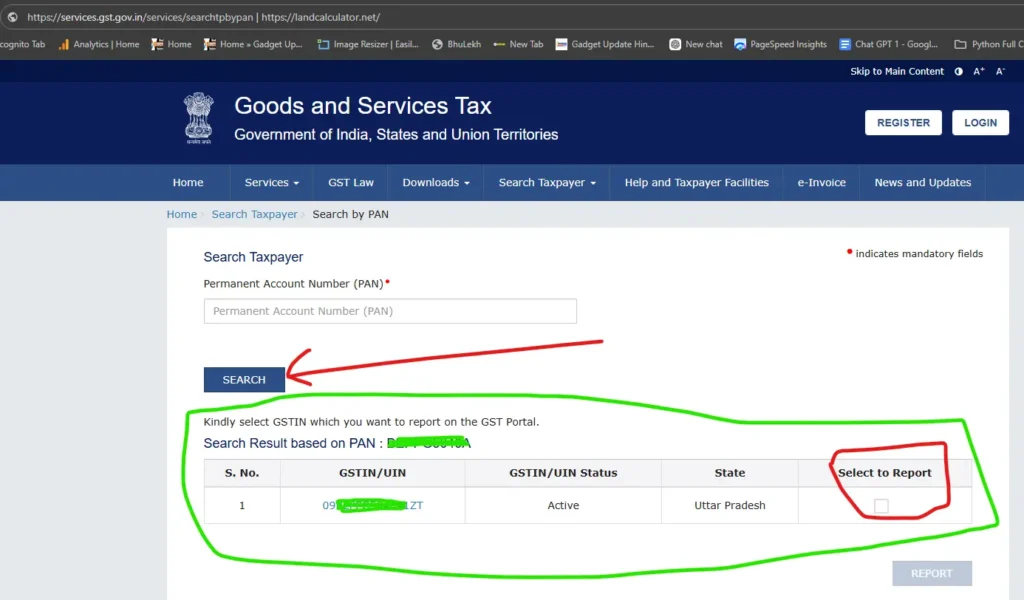Image resolution: width=1024 pixels, height=600 pixels.
Task: Open the Image Resizer bookmark
Action: click(368, 44)
